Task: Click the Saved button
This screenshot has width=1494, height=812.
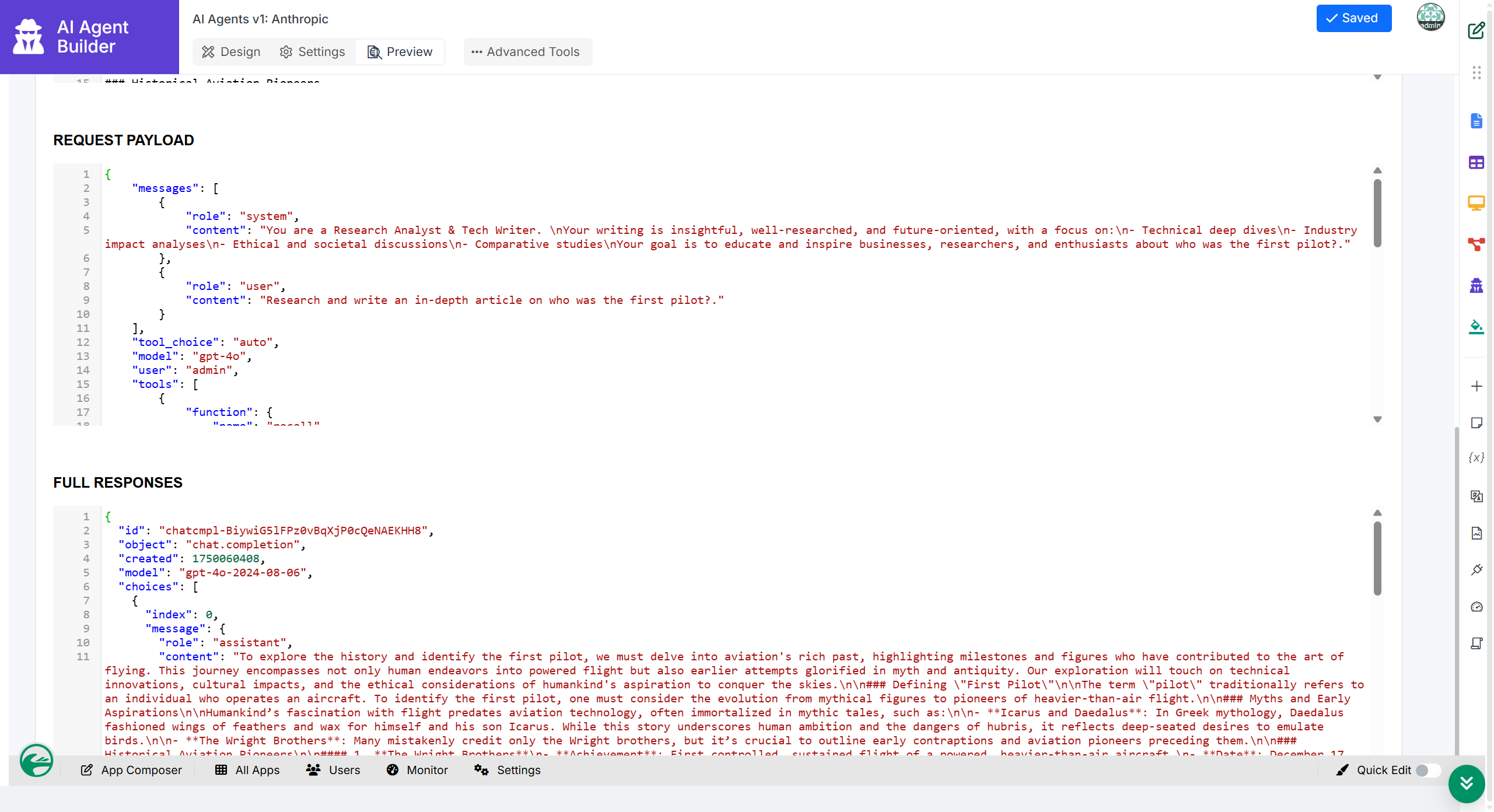Action: coord(1353,18)
